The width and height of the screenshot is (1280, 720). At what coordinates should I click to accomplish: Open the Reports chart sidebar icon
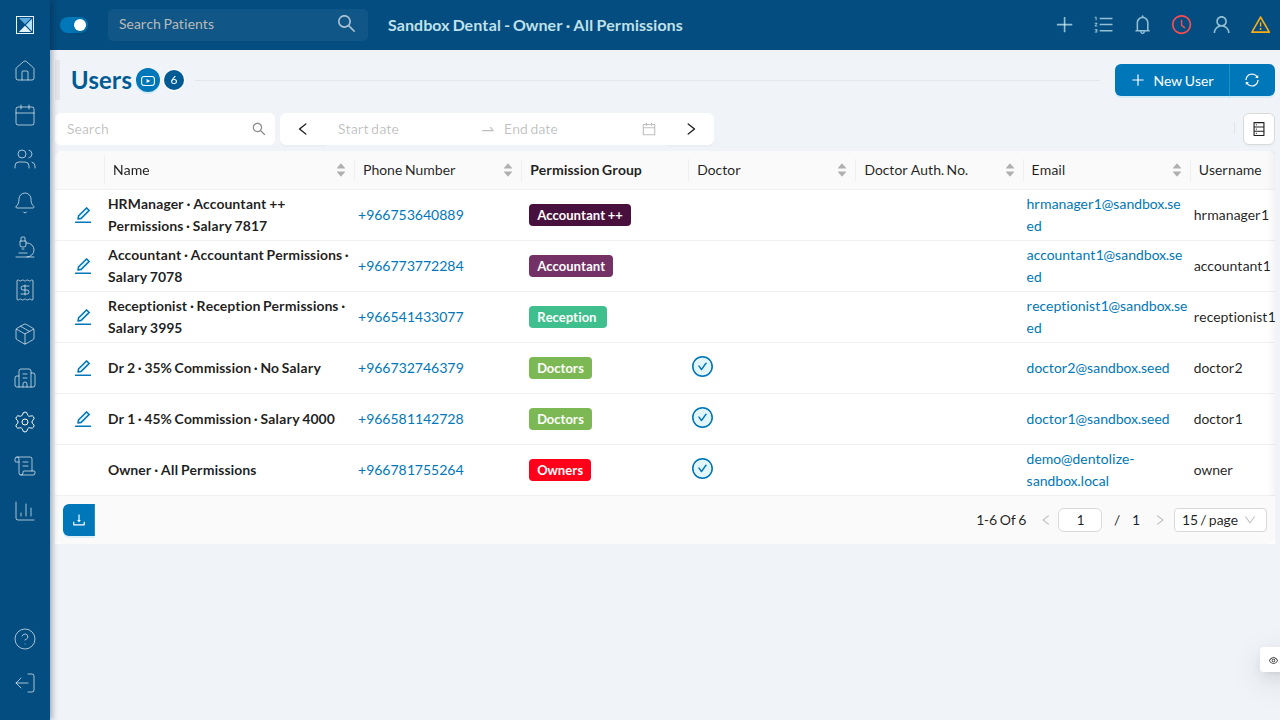point(25,510)
